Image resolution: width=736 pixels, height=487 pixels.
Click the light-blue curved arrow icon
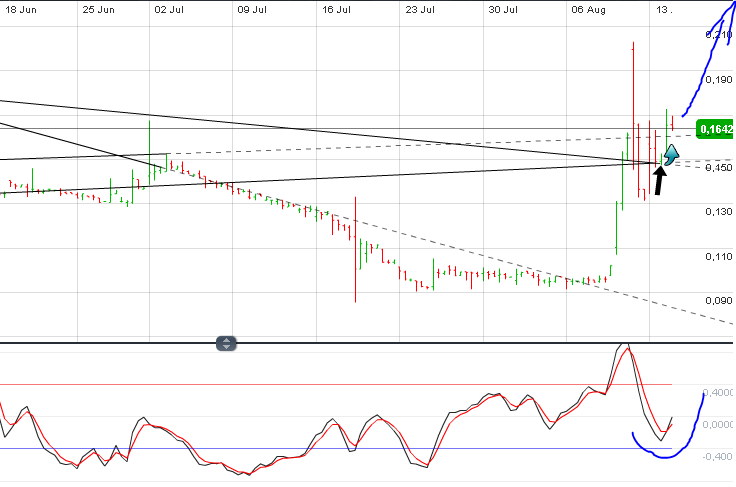pos(672,153)
